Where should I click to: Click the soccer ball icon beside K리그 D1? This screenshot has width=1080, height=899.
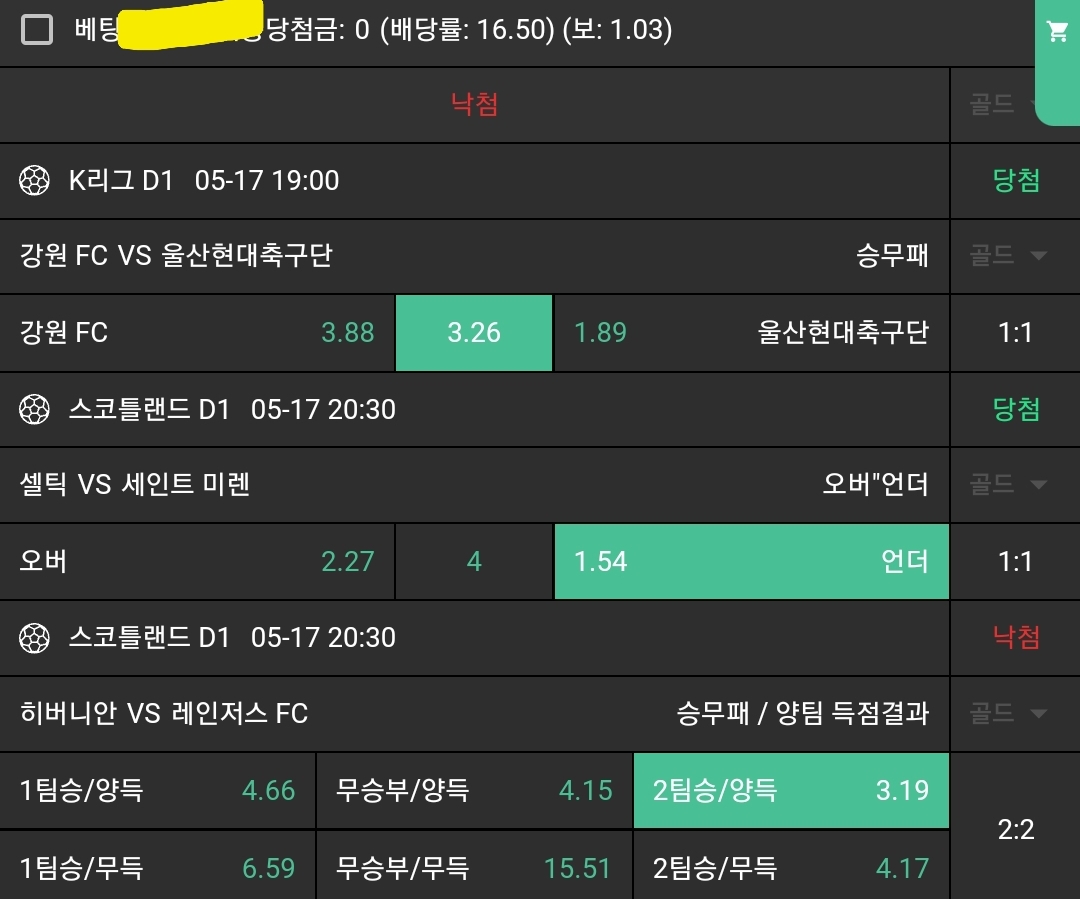(35, 181)
